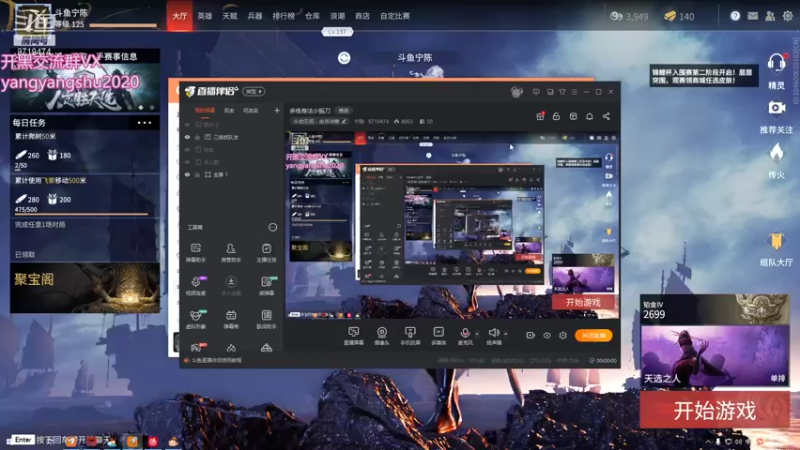Switch to the 天赋 tab
The width and height of the screenshot is (800, 450).
[230, 16]
